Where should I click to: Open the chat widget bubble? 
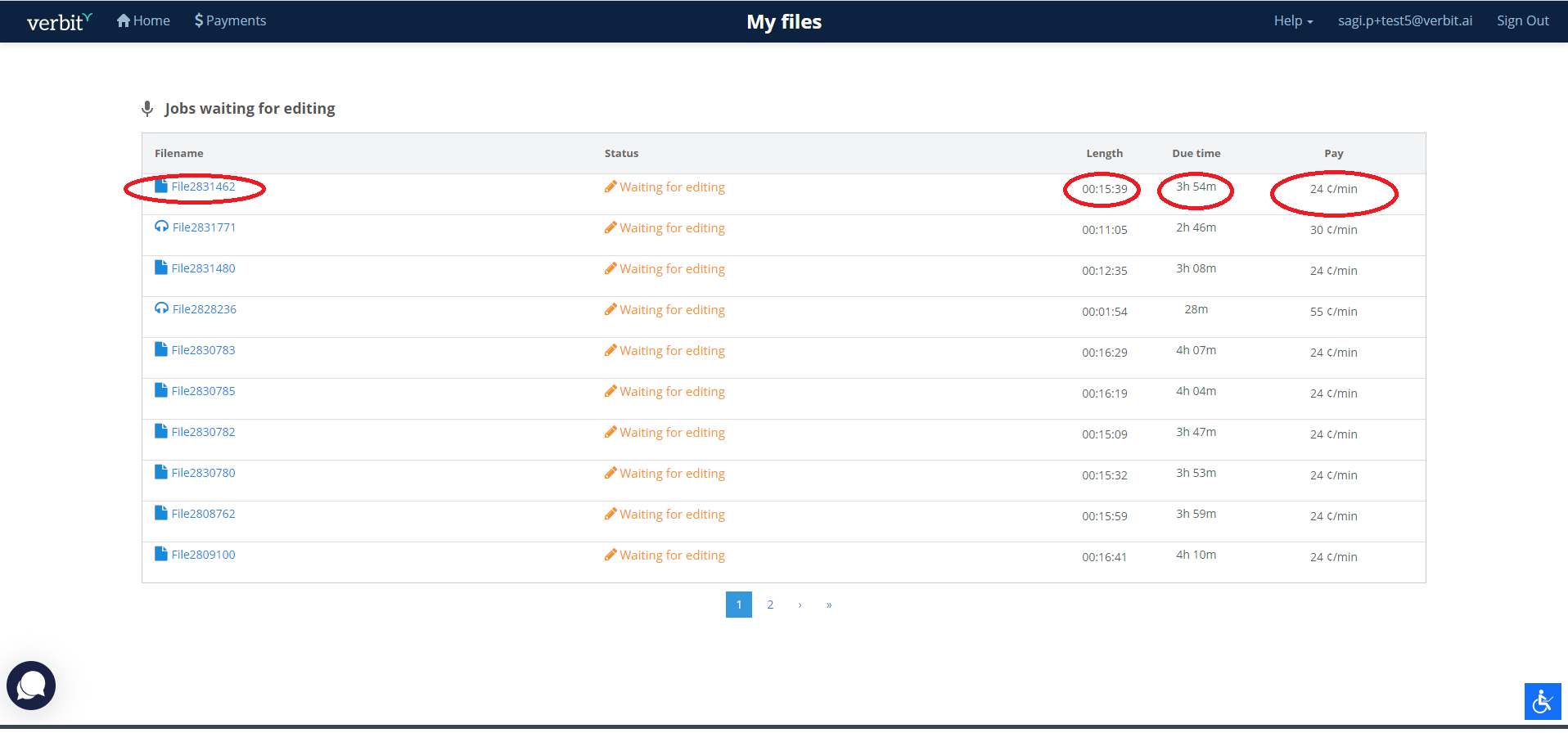click(30, 686)
